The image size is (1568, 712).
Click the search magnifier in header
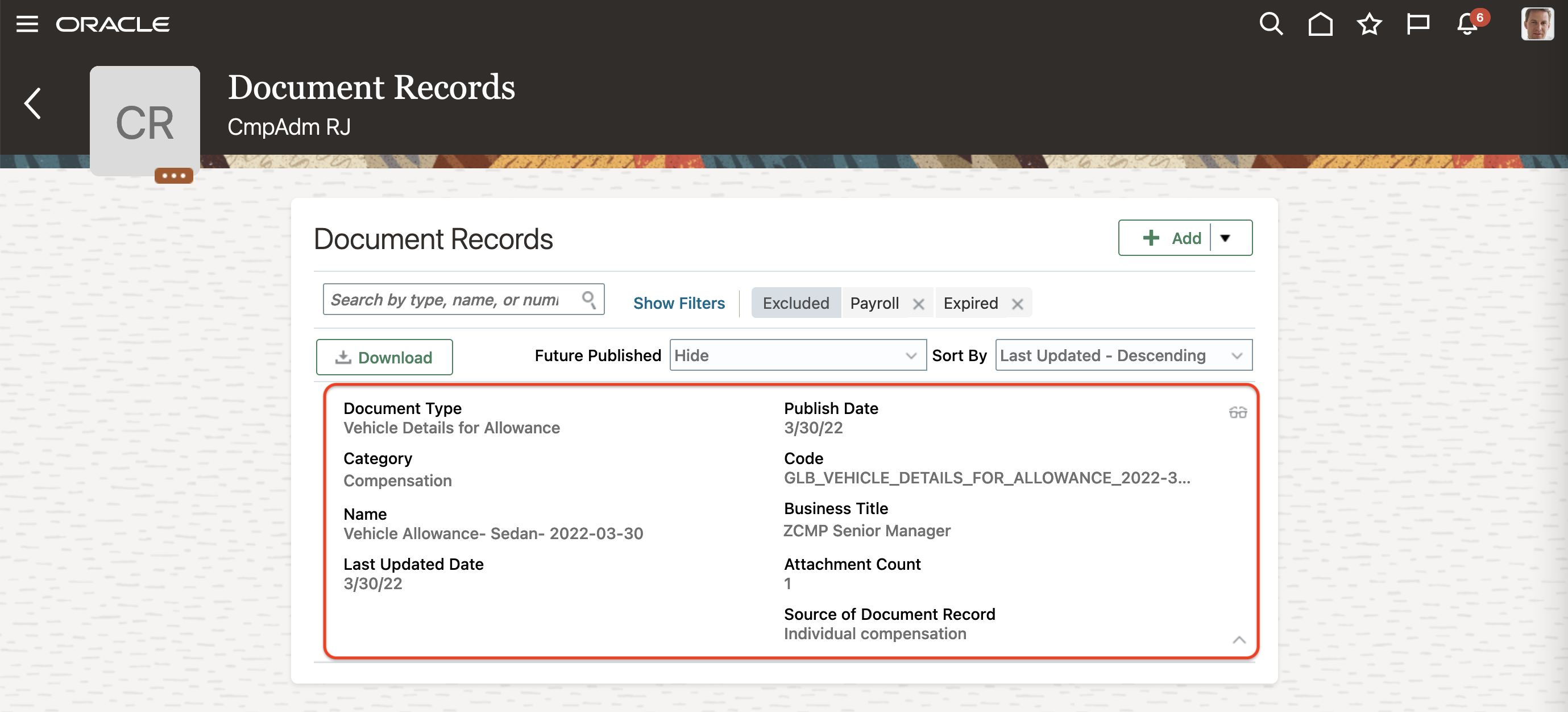coord(1270,24)
